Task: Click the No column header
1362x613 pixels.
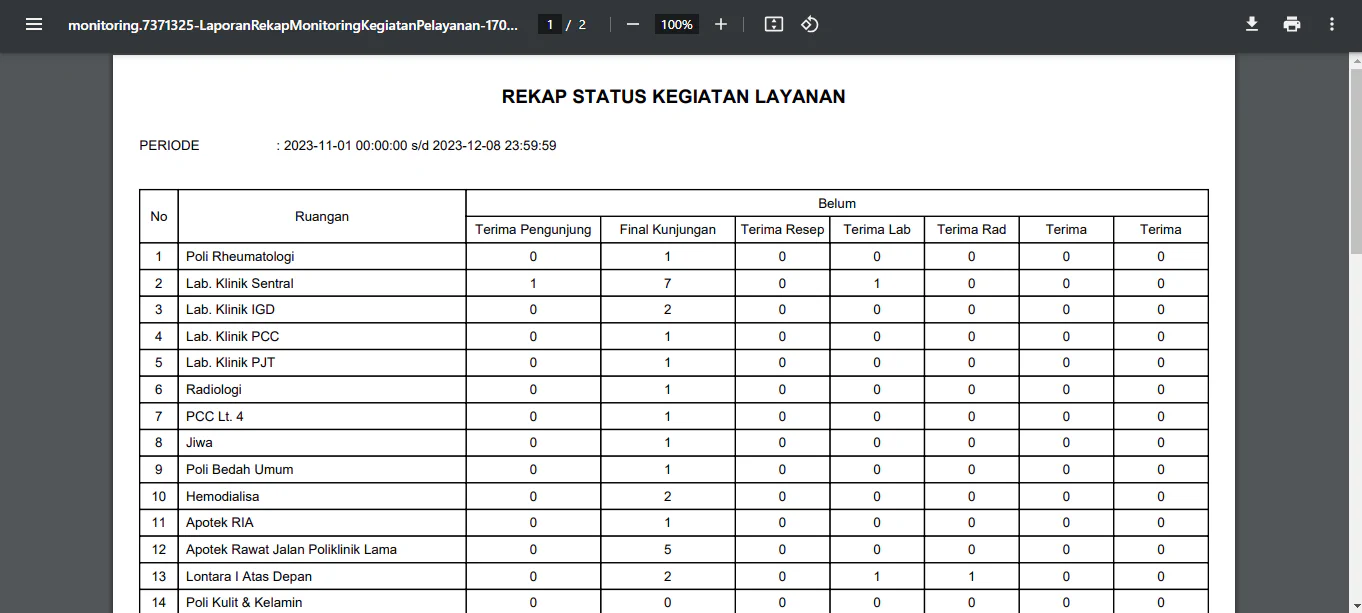Action: pos(159,216)
